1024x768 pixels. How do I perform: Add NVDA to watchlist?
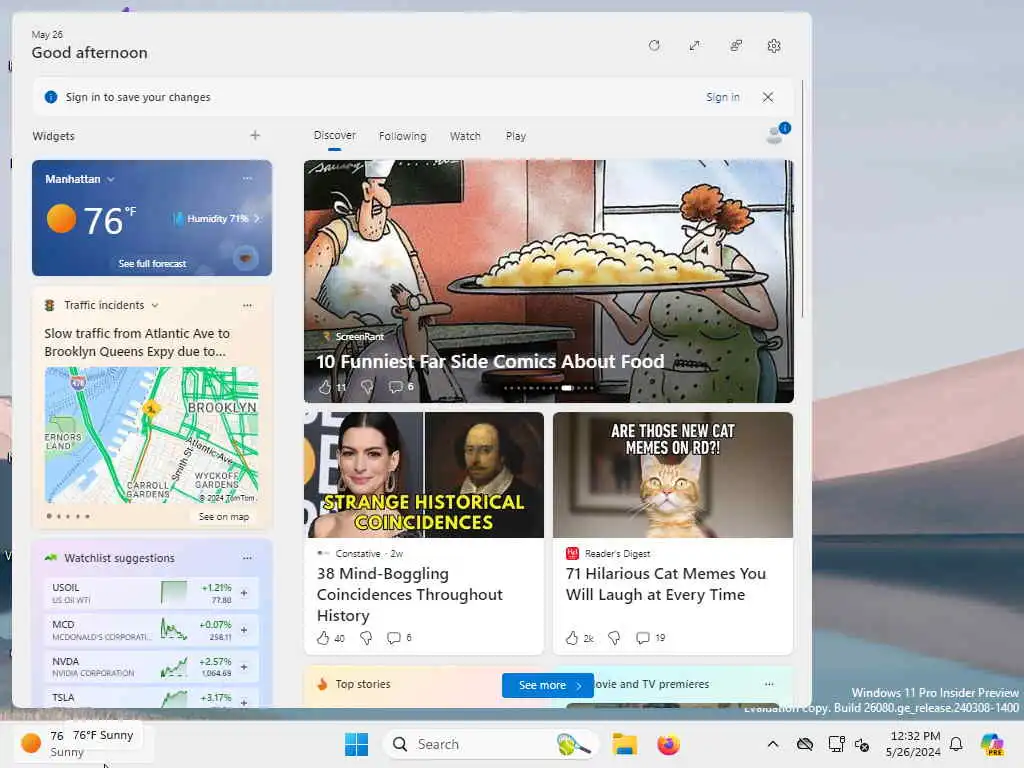click(244, 667)
